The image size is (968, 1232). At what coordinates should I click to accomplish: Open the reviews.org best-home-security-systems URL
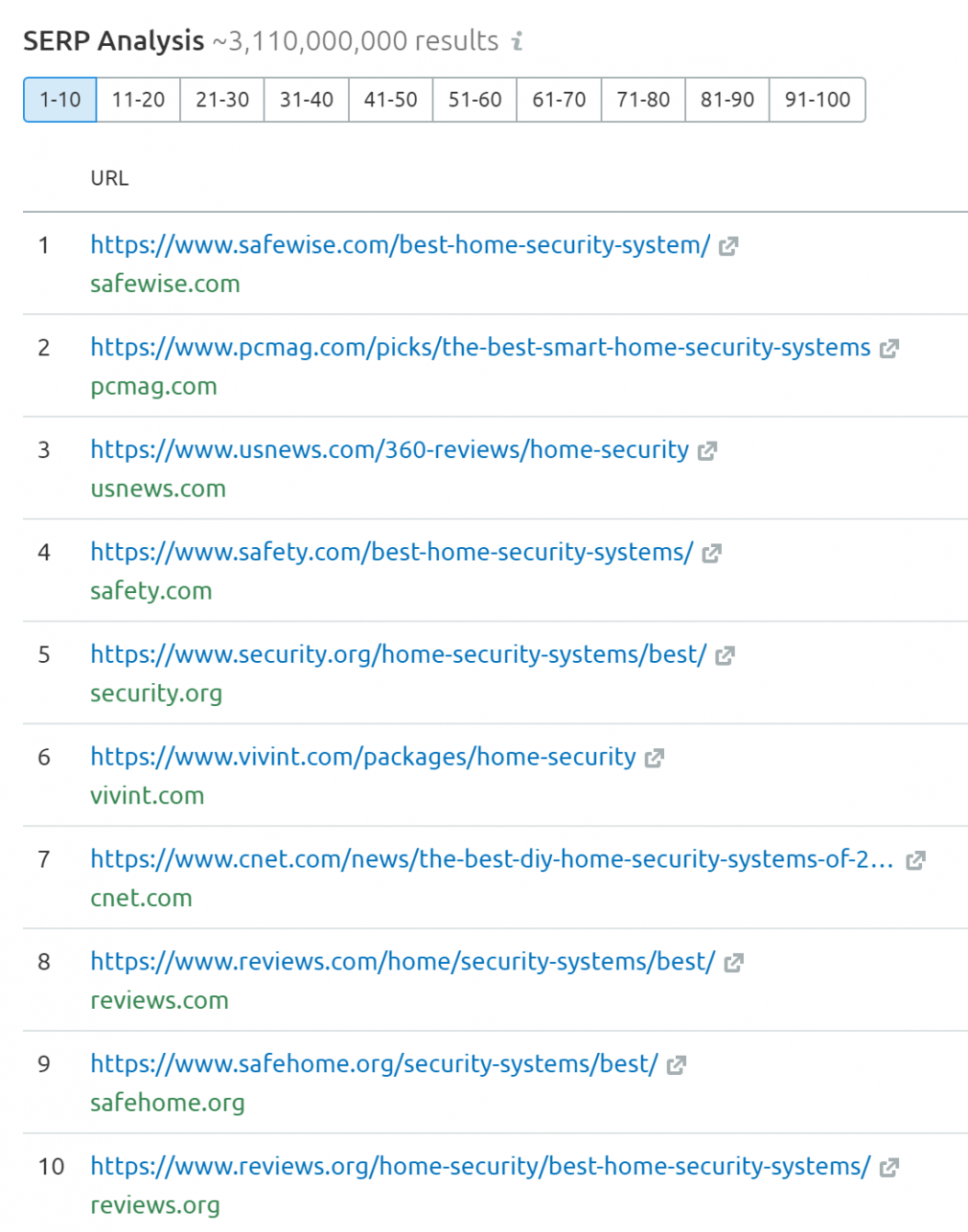tap(481, 1167)
